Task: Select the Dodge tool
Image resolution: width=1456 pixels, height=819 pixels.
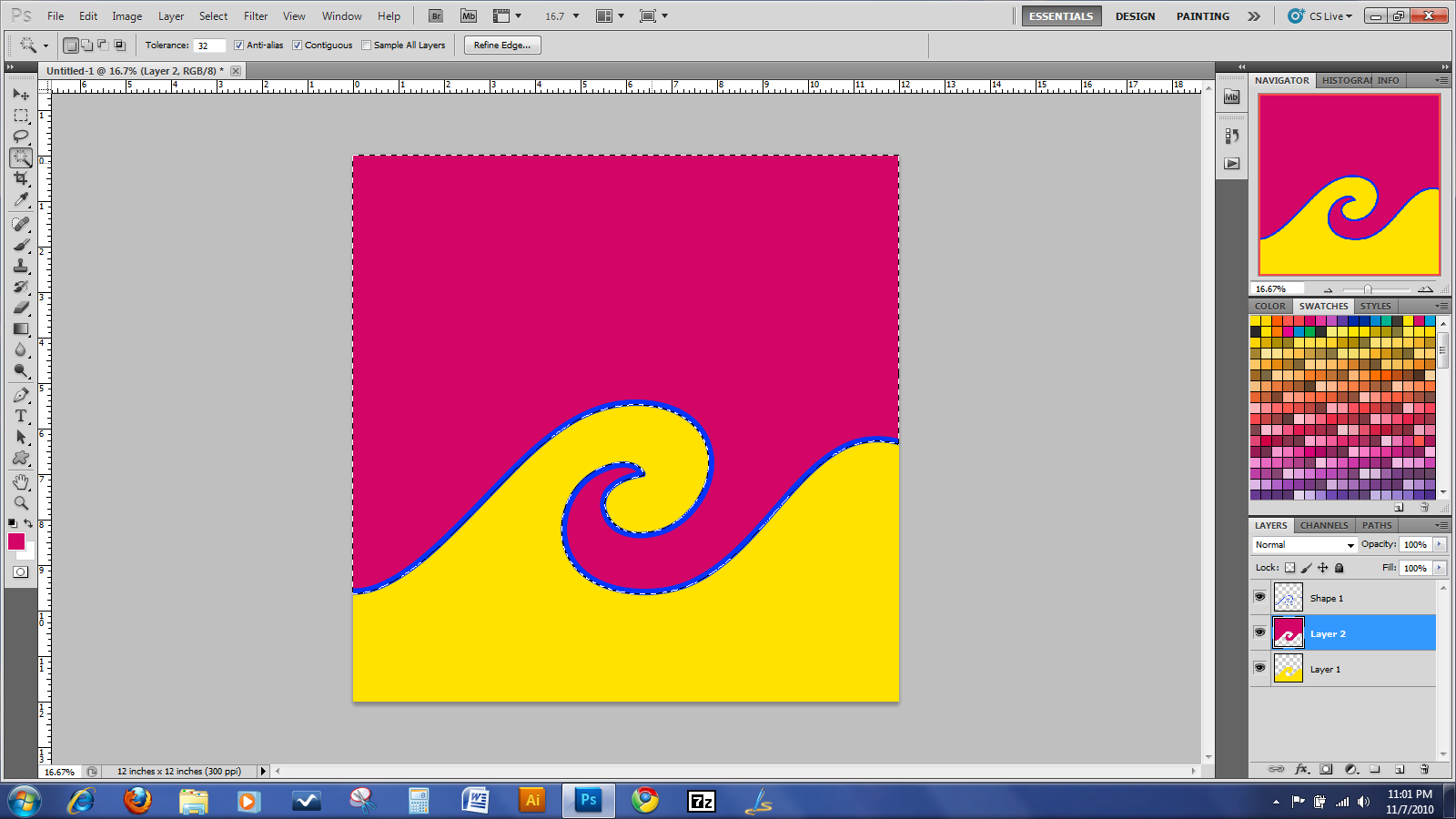Action: 21,370
